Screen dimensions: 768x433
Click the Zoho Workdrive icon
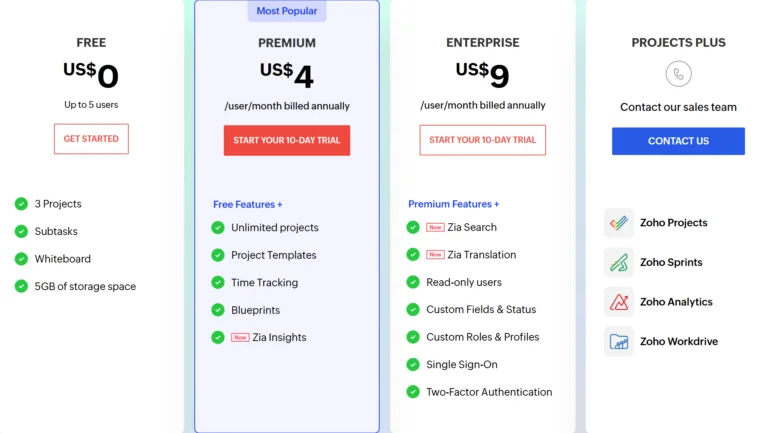(x=619, y=341)
